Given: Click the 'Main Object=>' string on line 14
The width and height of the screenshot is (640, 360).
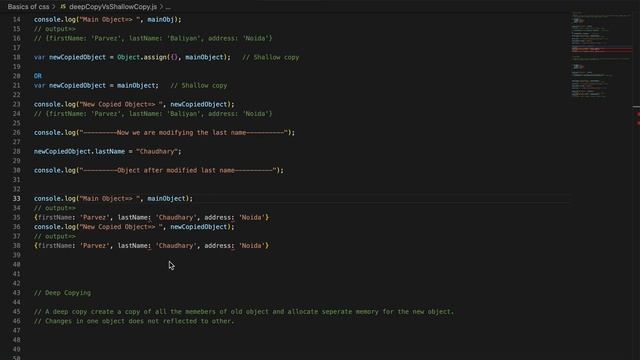Looking at the screenshot, I should 110,19.
